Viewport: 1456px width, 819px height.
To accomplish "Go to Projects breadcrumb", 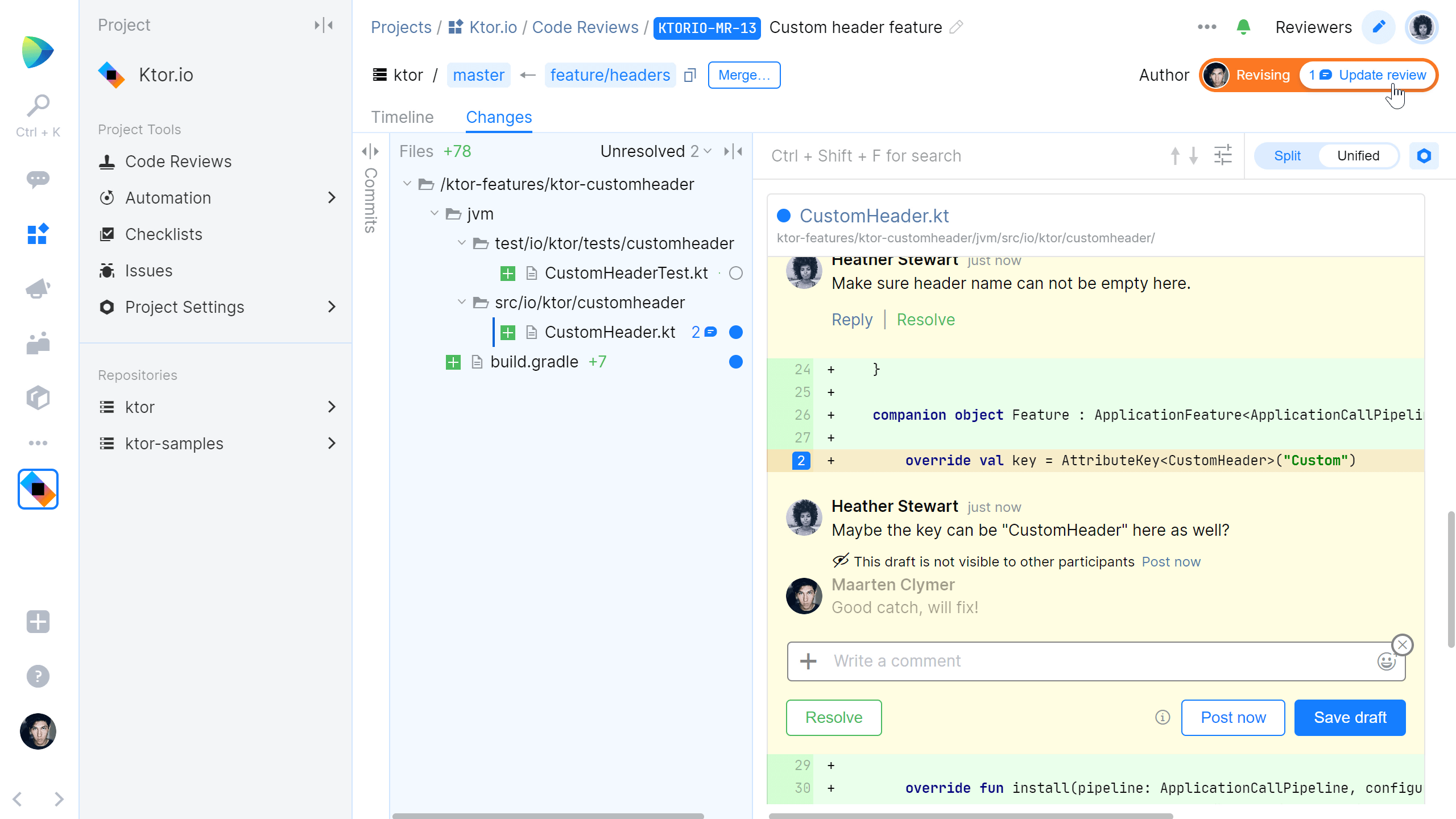I will [x=401, y=27].
